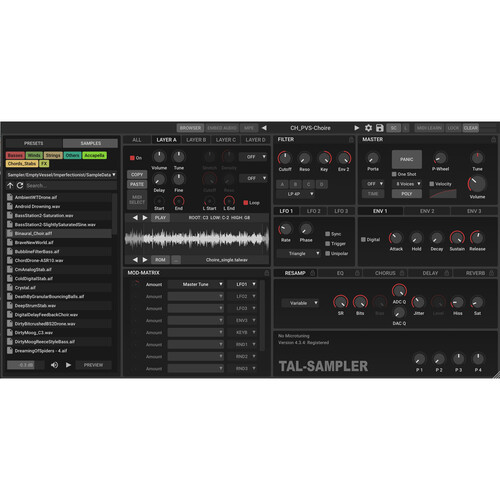Viewport: 500px width, 500px height.
Task: Switch to the LAYER B tab
Action: pos(196,140)
